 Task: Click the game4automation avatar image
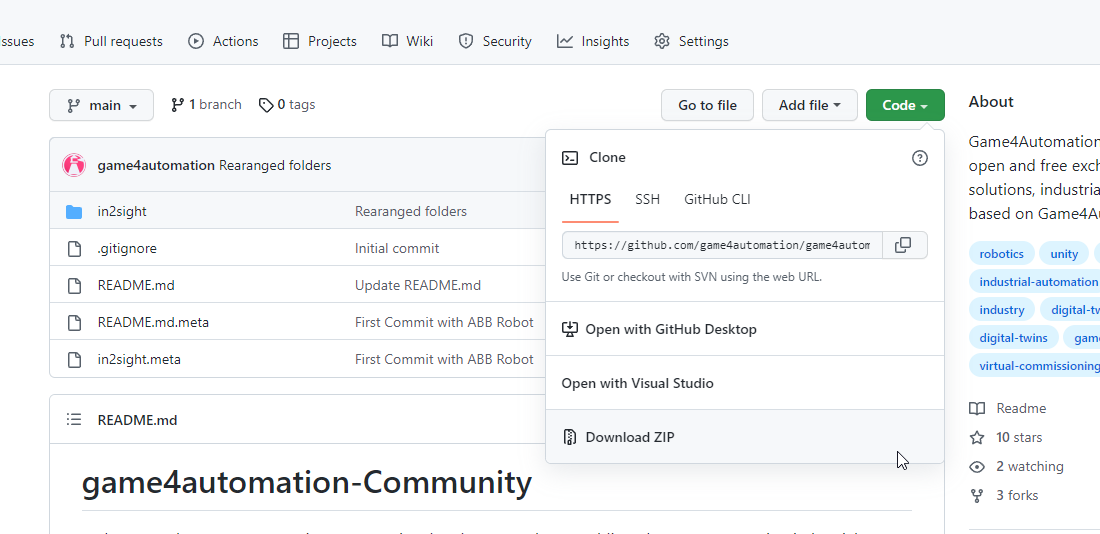(x=74, y=166)
